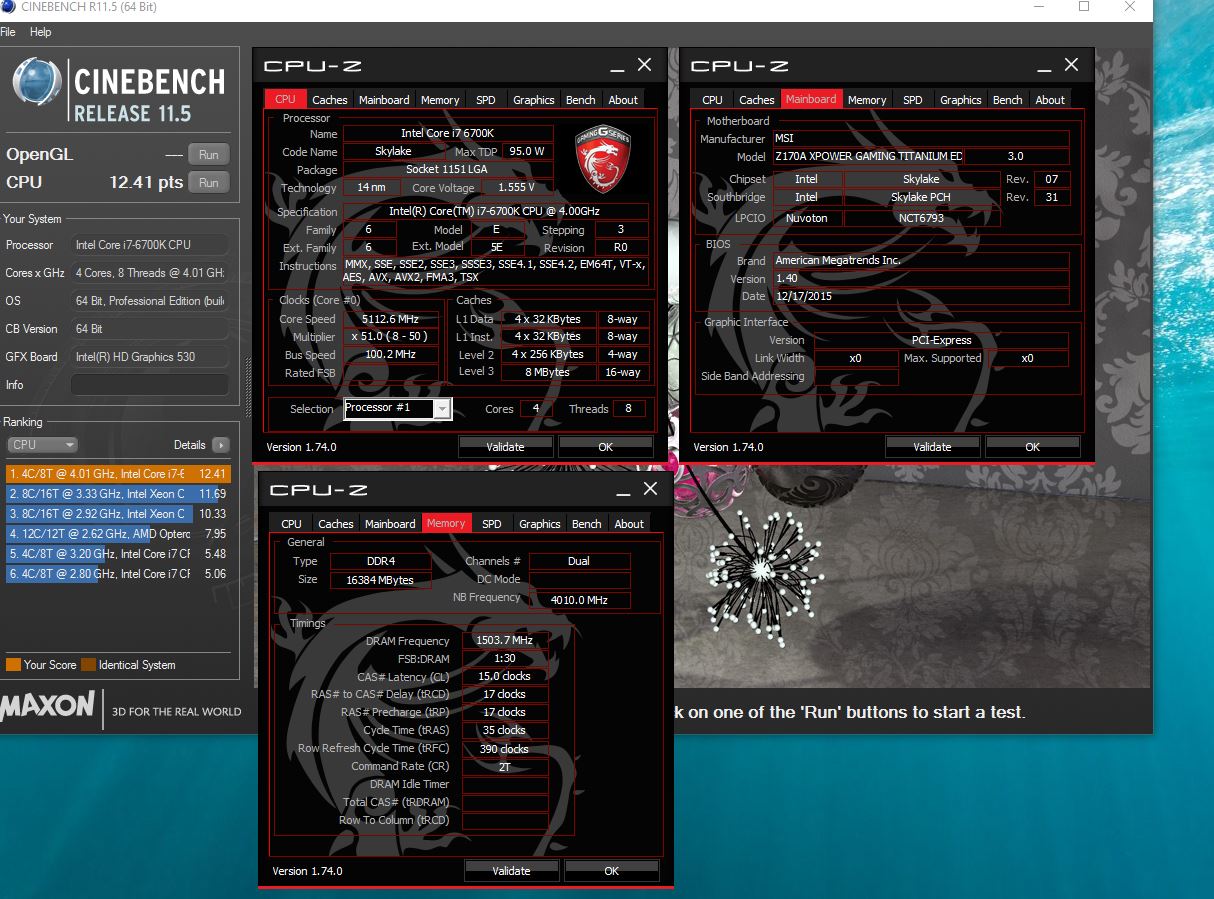Switch to Bench tab in Memory window
The image size is (1214, 899).
[x=587, y=524]
